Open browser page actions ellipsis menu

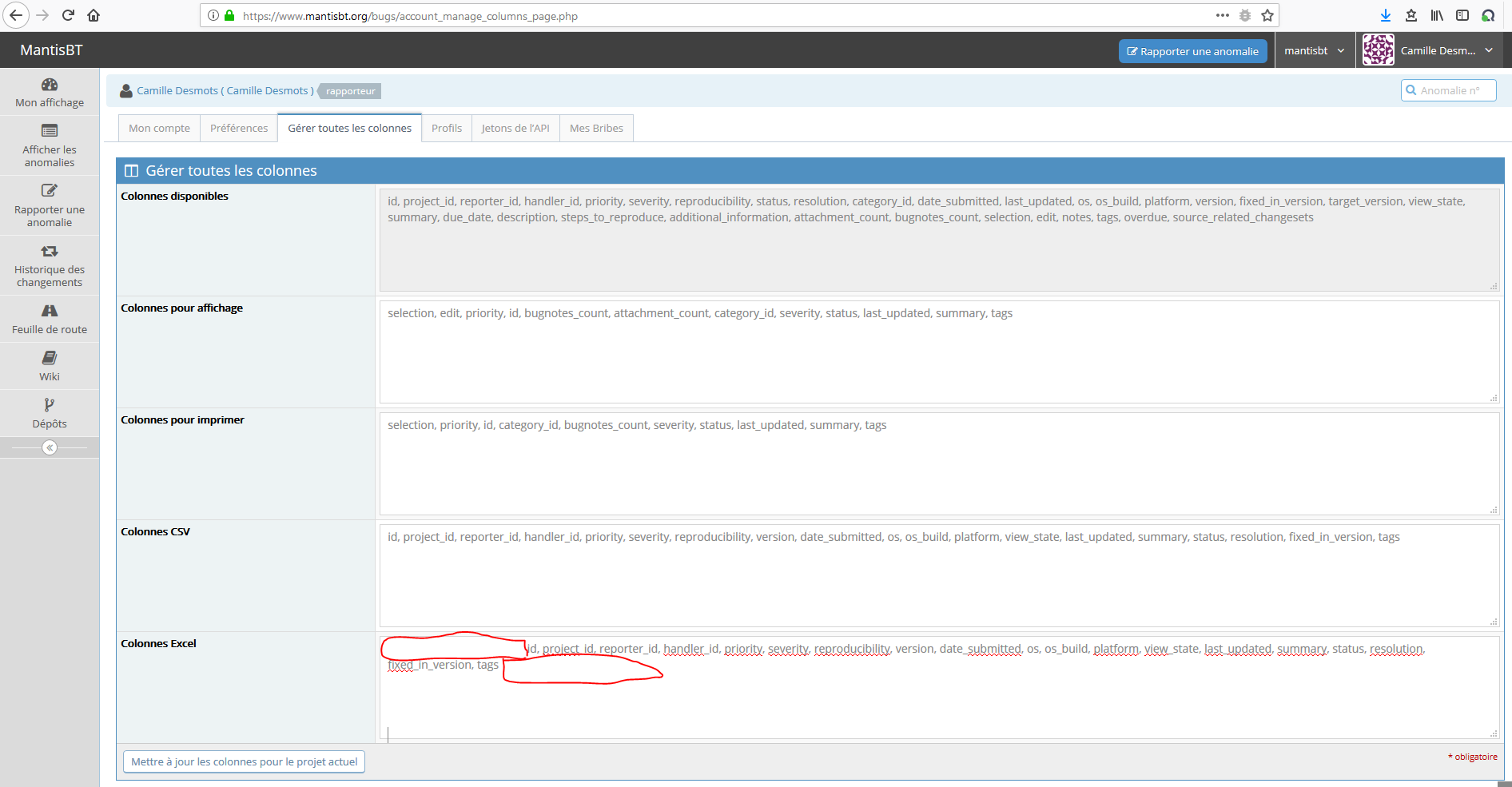[1222, 15]
